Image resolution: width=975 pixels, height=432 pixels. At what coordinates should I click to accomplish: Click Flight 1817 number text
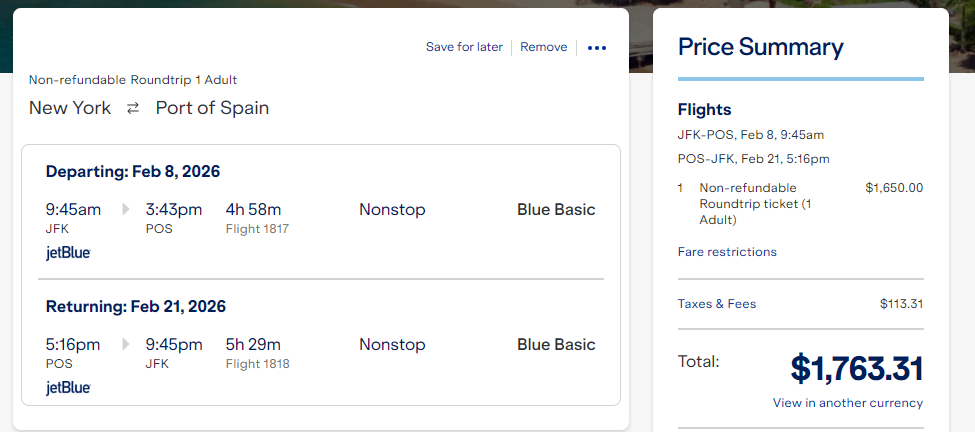click(257, 229)
